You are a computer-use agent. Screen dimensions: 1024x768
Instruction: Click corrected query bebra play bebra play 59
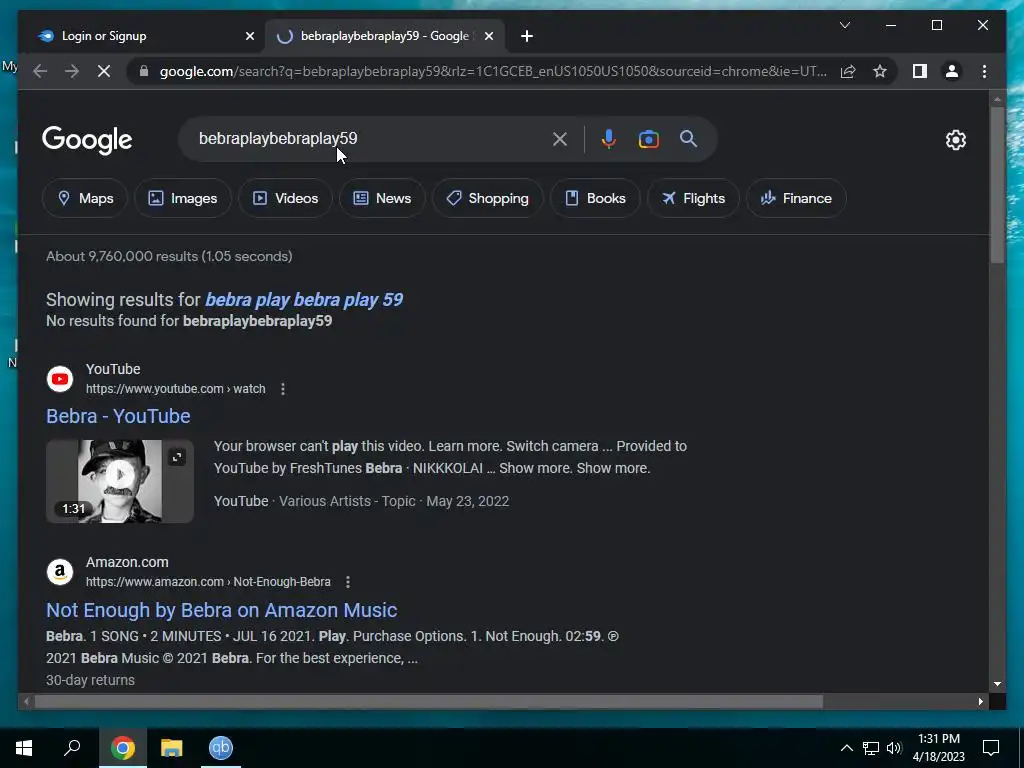tap(304, 300)
